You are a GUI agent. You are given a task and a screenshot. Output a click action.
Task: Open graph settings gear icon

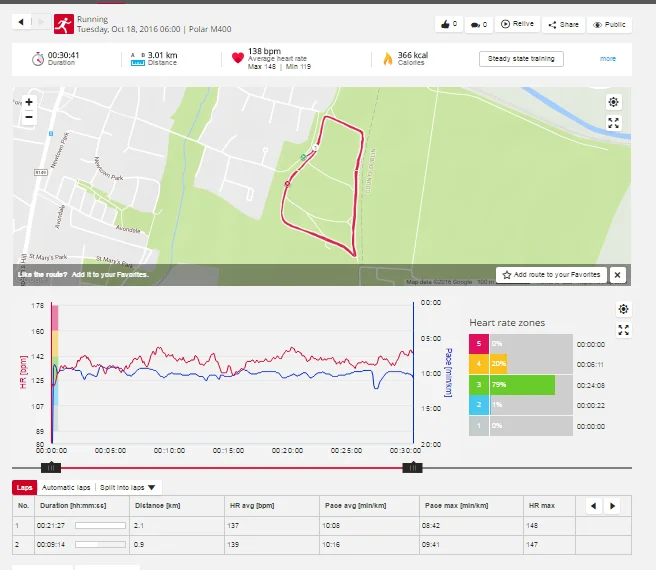point(623,310)
